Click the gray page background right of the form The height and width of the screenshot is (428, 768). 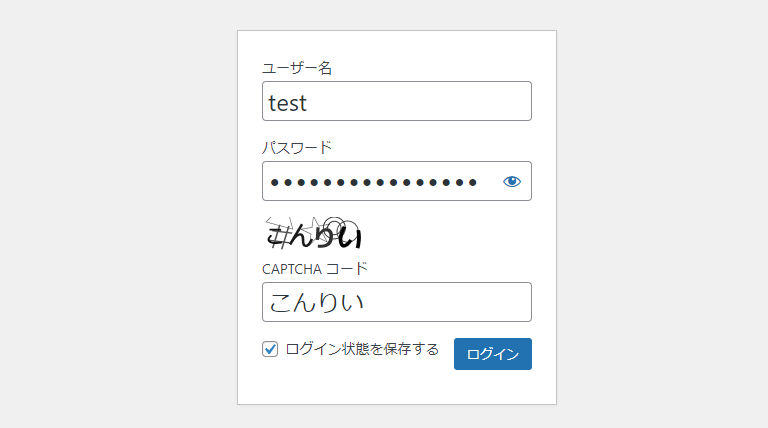pyautogui.click(x=660, y=214)
